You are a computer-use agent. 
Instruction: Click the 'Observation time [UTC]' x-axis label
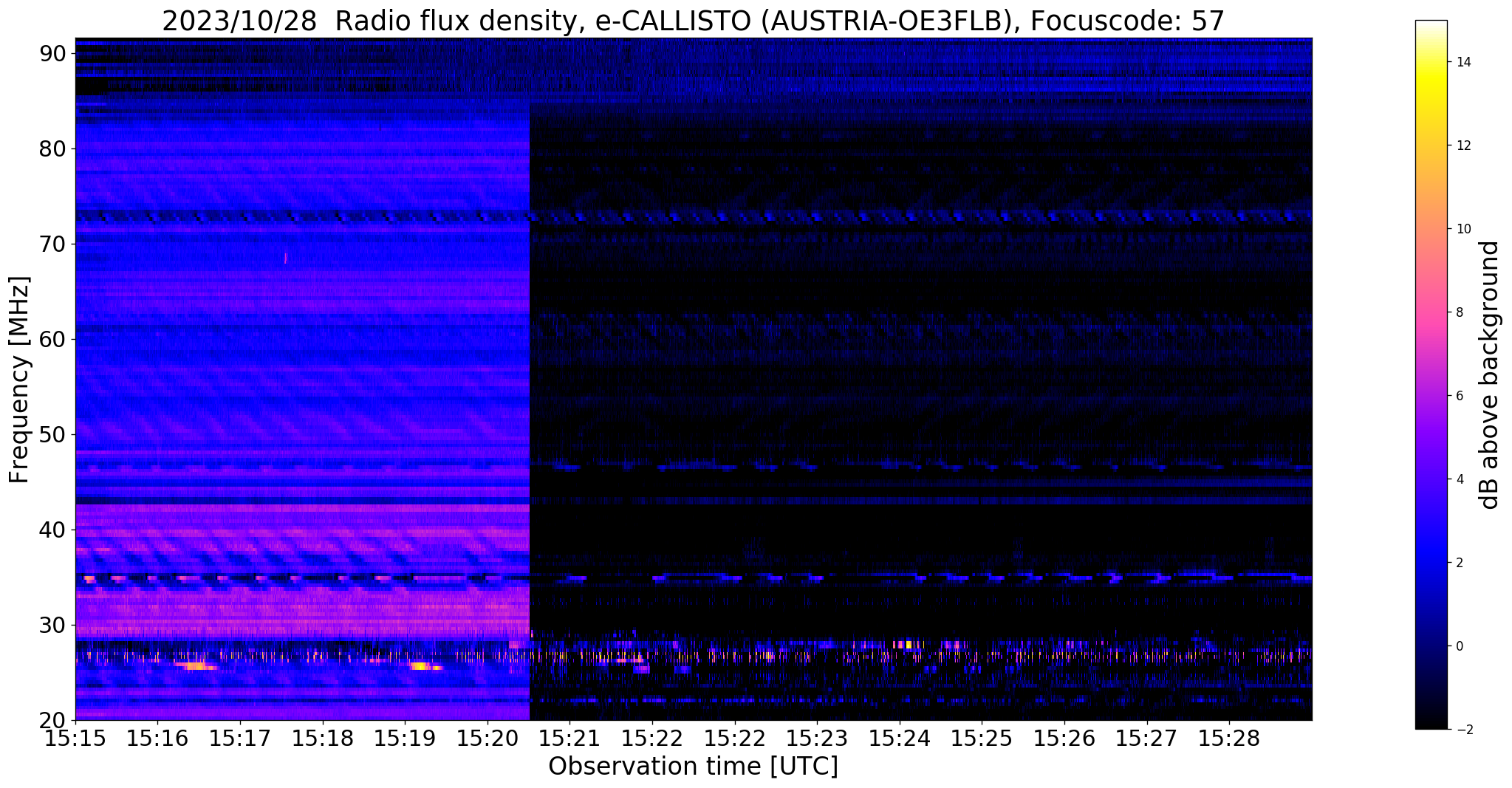pyautogui.click(x=693, y=767)
